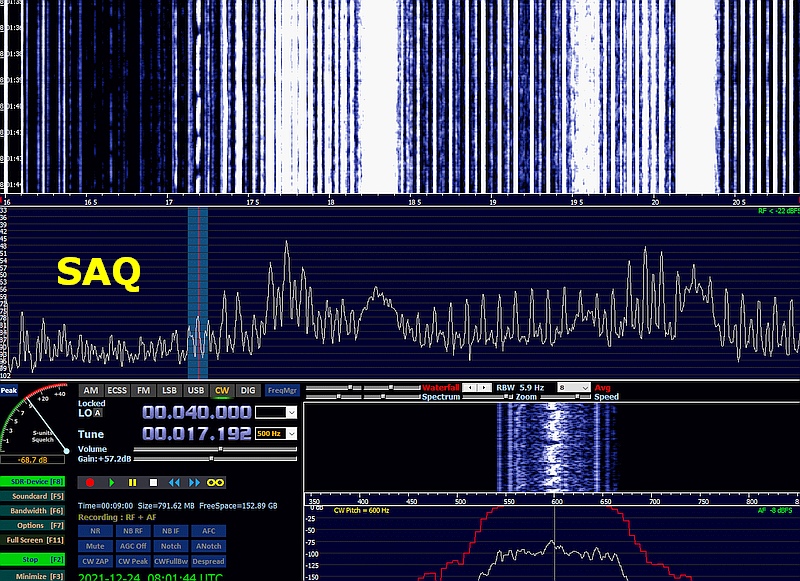Screen dimensions: 800x581
Task: Toggle the Notch filter
Action: pyautogui.click(x=171, y=546)
